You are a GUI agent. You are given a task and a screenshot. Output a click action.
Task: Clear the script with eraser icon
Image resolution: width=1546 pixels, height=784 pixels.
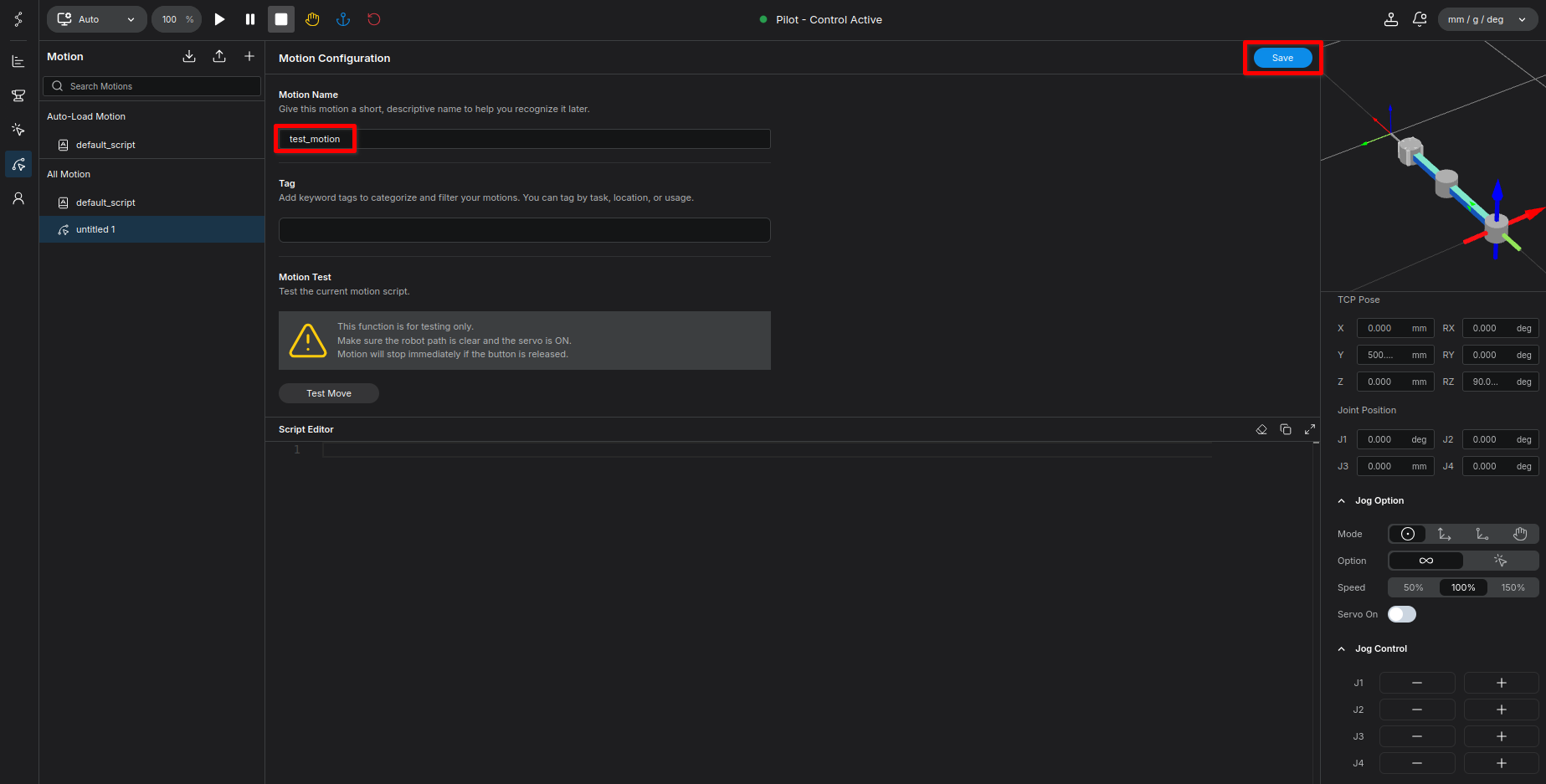coord(1261,429)
